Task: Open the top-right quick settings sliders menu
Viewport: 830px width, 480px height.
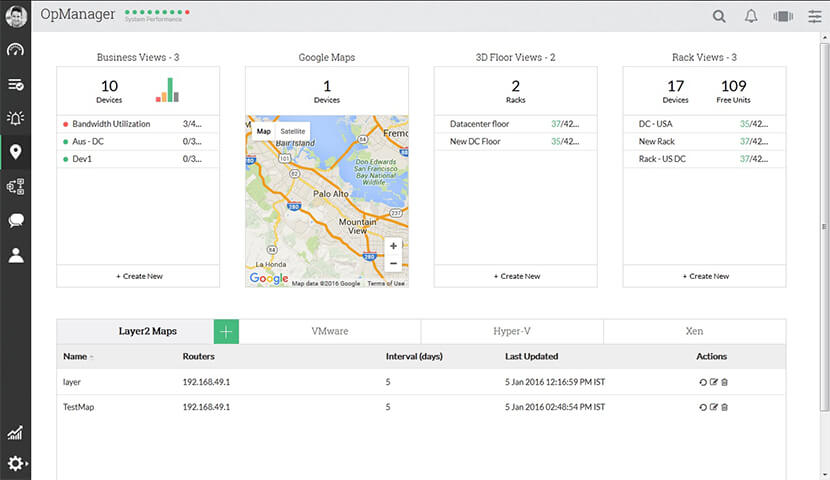Action: coord(814,16)
